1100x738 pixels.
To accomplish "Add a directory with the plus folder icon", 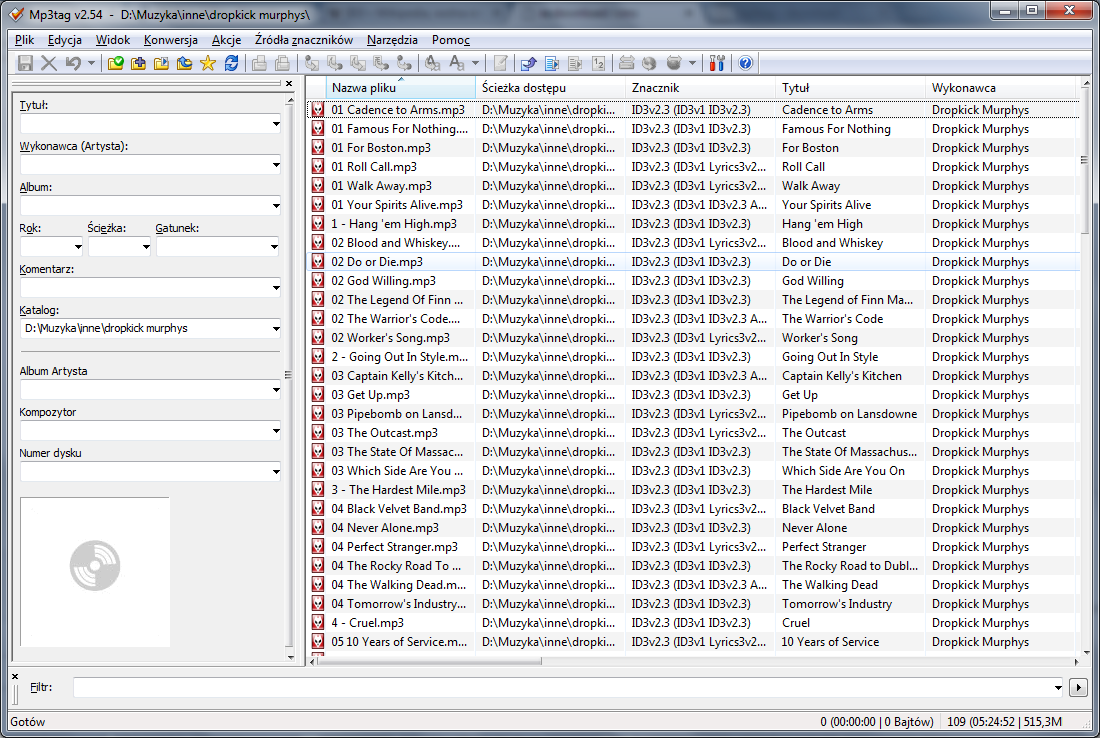I will pos(138,63).
